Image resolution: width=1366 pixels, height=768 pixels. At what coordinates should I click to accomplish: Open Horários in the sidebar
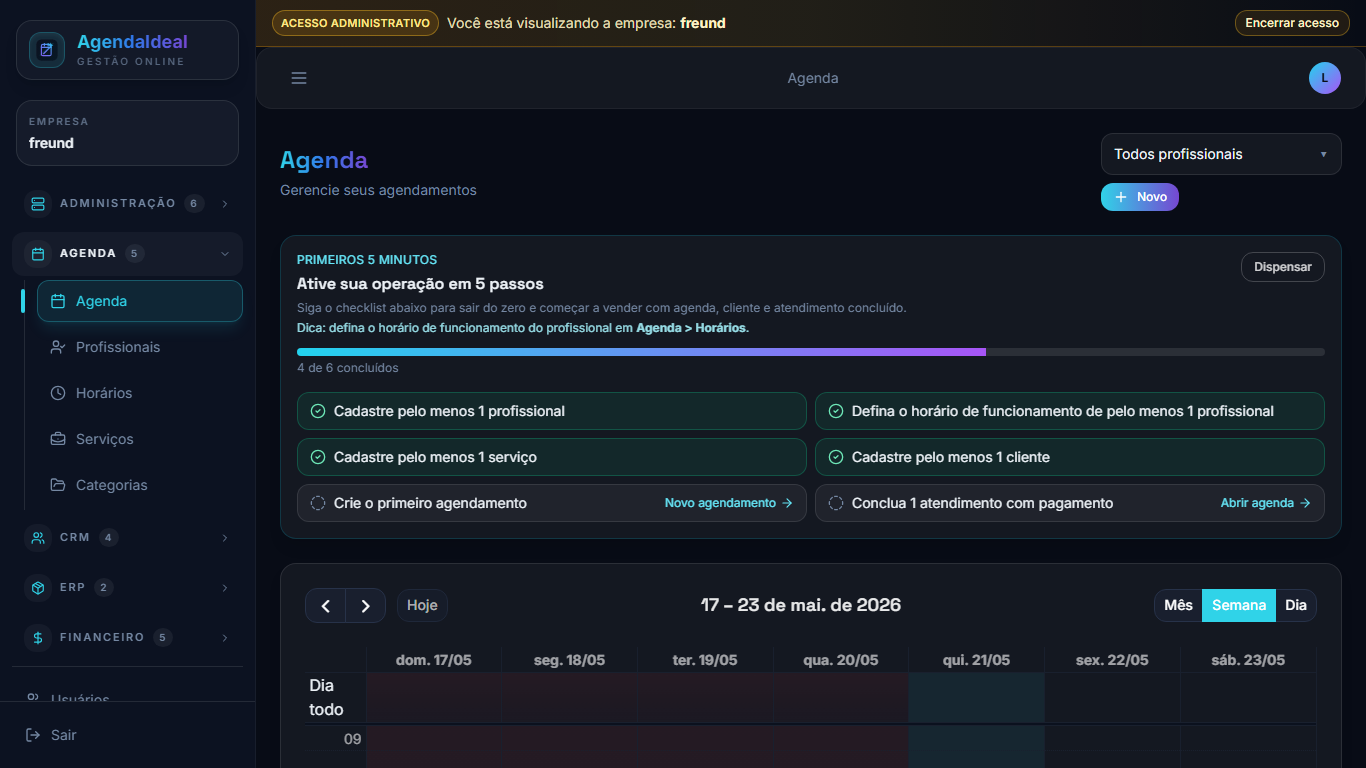coord(140,393)
